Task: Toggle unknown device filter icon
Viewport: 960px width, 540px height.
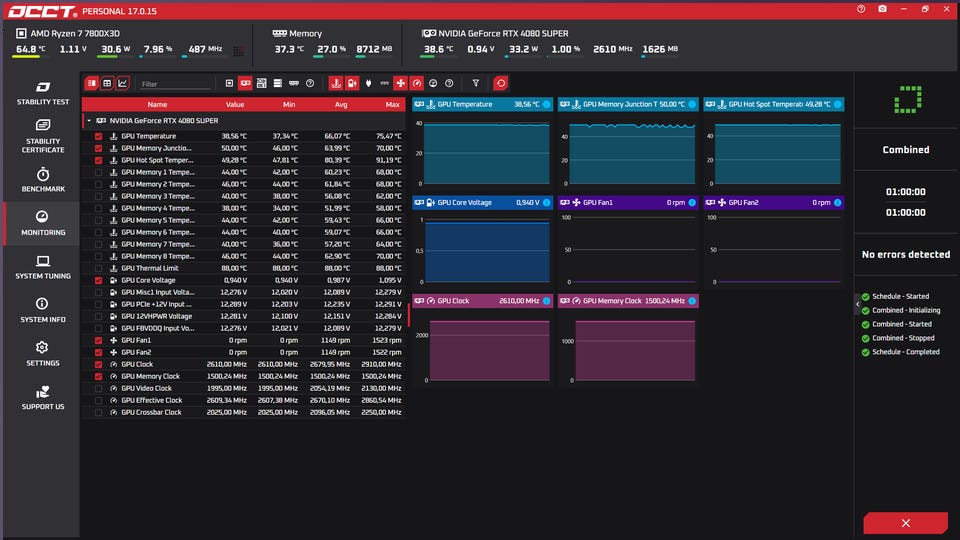Action: coord(310,83)
